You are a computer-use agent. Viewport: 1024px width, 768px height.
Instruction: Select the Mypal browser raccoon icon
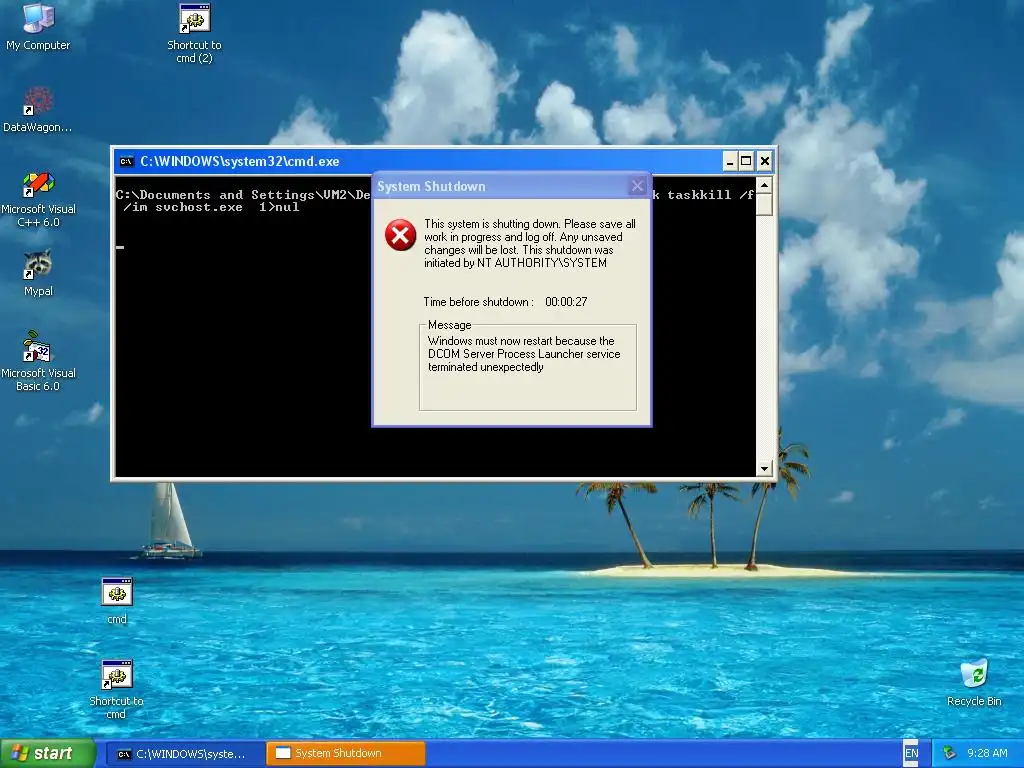coord(38,273)
